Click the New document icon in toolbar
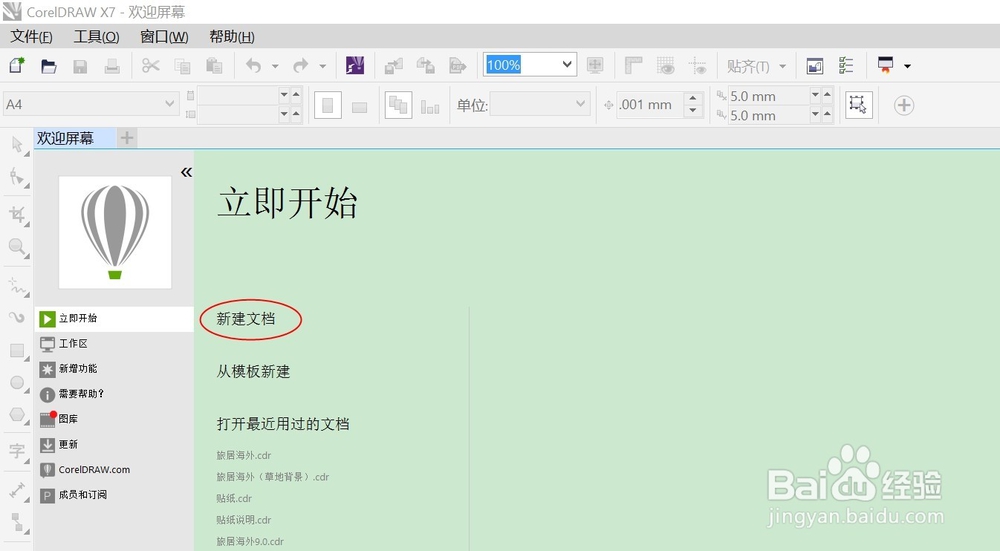The image size is (1000, 551). (17, 66)
